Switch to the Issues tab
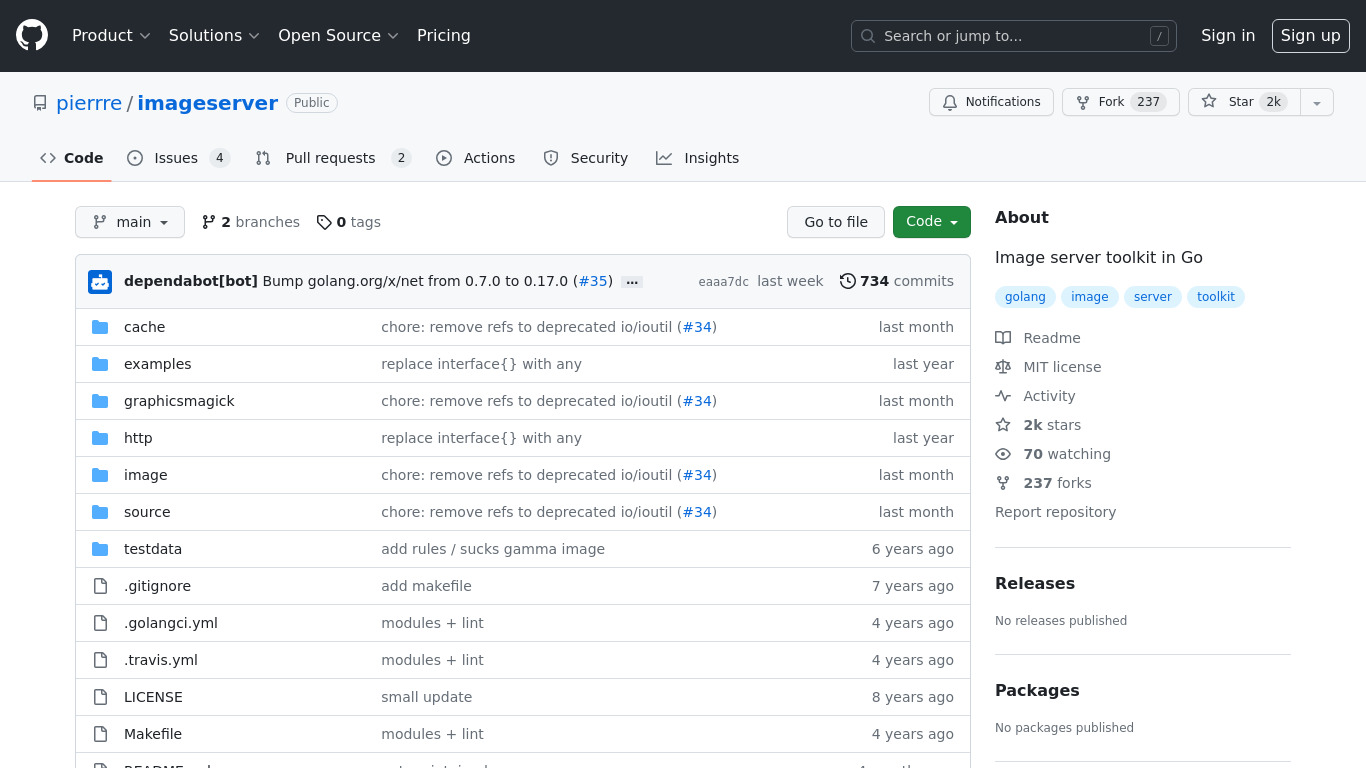Screen dimensions: 1366x768 tap(179, 158)
